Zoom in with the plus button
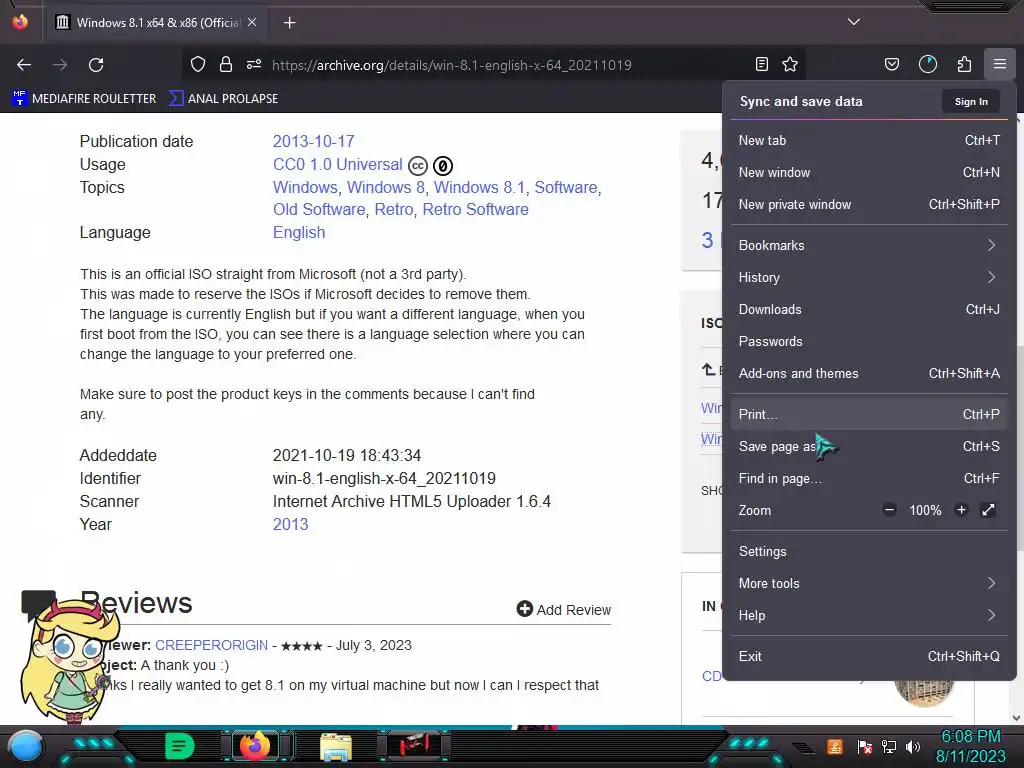The height and width of the screenshot is (768, 1024). coord(961,510)
